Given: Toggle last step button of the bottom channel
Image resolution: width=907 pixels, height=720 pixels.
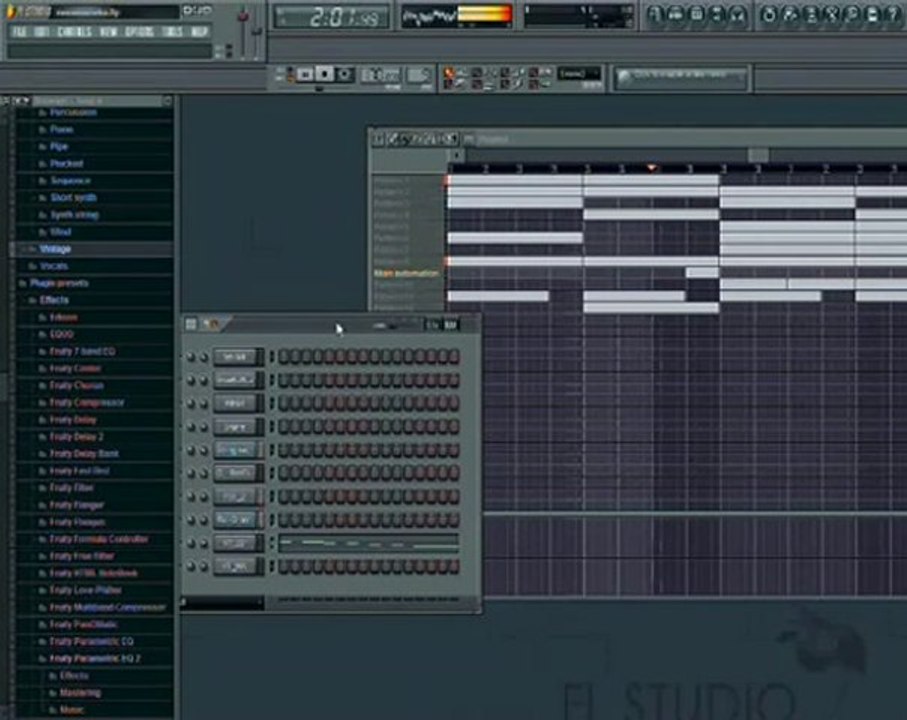Looking at the screenshot, I should pos(453,567).
